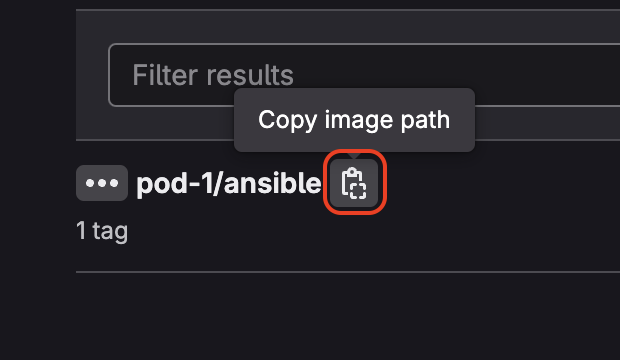Click the clipboard copy icon in the pod-1/ansible row

tap(354, 183)
